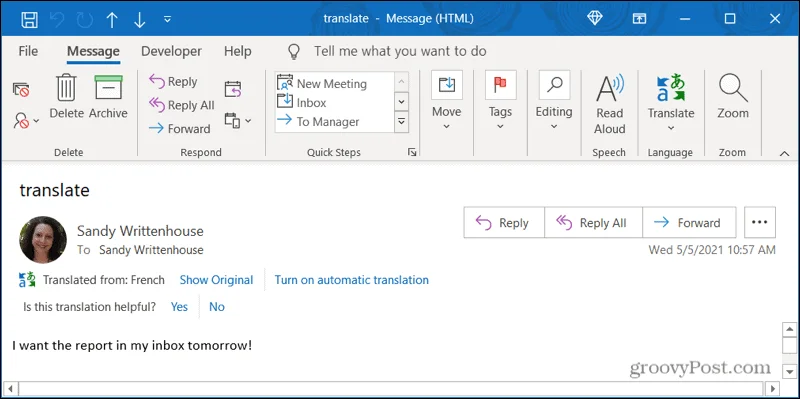Viewport: 800px width, 399px height.
Task: Click vertical scrollbar down arrow
Action: tap(789, 371)
